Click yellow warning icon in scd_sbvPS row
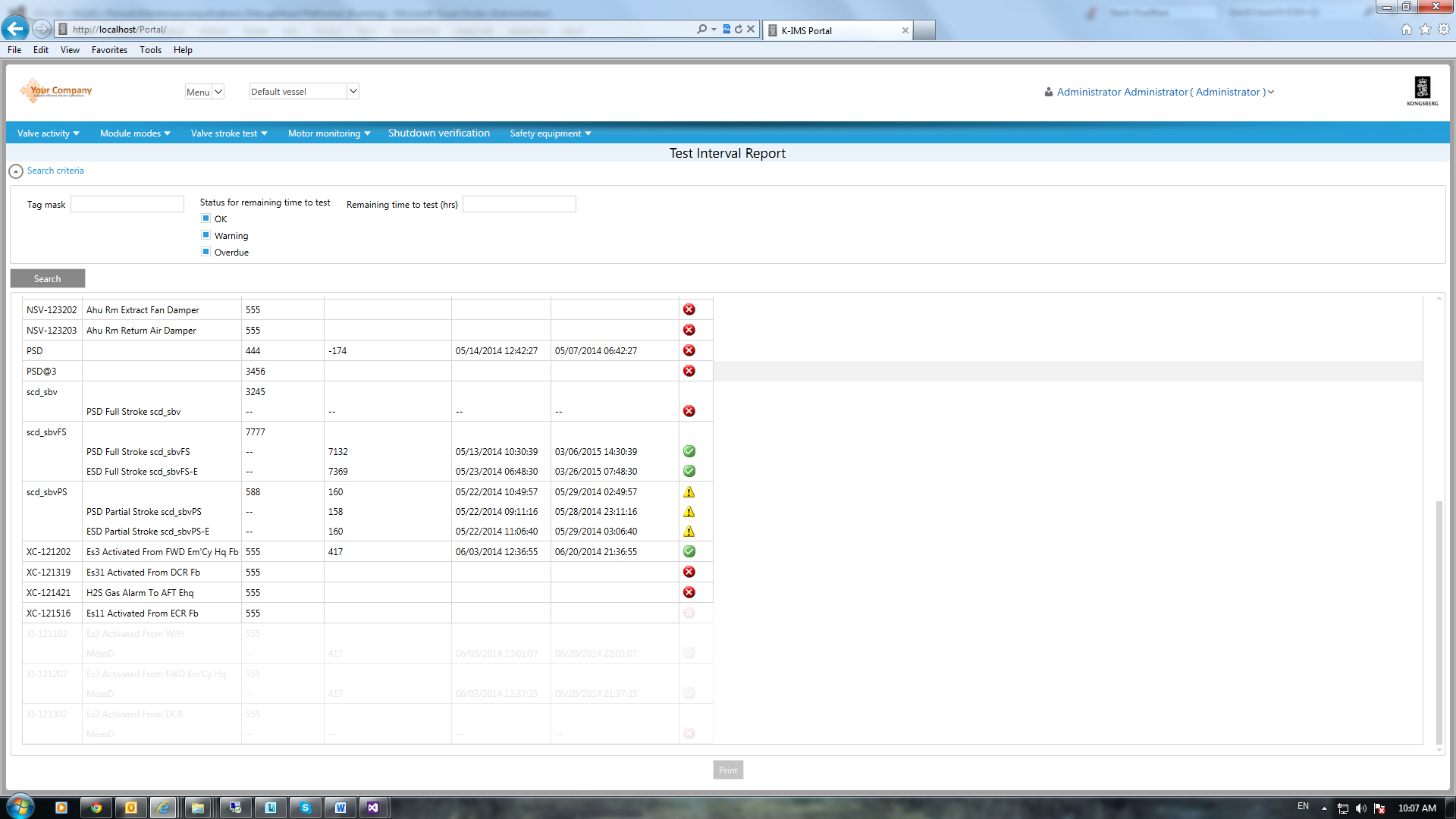This screenshot has height=819, width=1456. pyautogui.click(x=689, y=491)
